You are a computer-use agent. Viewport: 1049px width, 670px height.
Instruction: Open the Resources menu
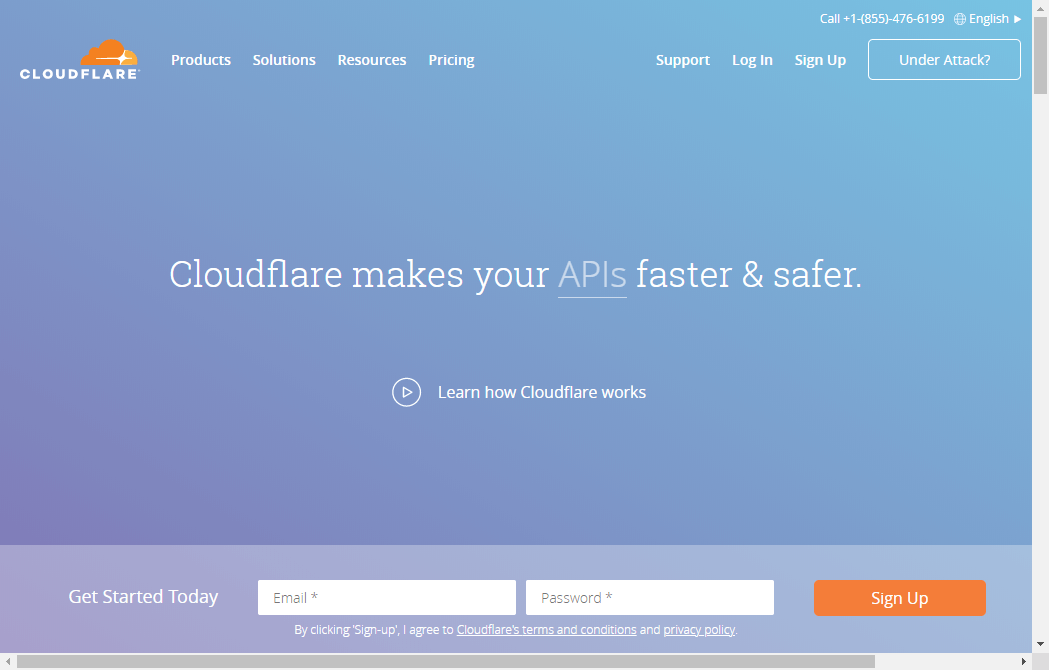tap(372, 60)
